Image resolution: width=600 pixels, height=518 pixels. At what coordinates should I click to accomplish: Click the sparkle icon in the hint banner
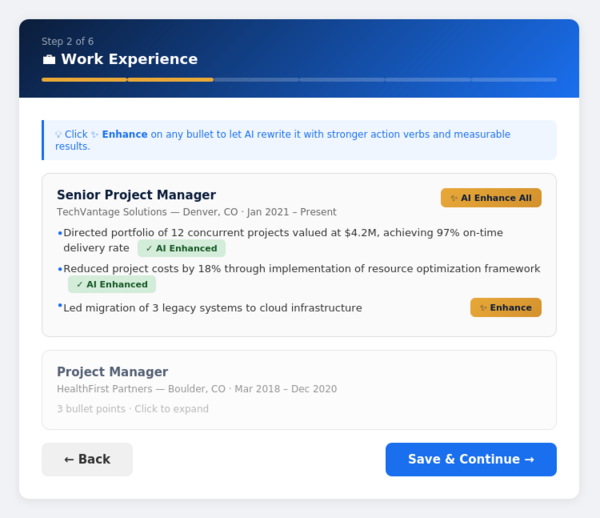(x=95, y=134)
